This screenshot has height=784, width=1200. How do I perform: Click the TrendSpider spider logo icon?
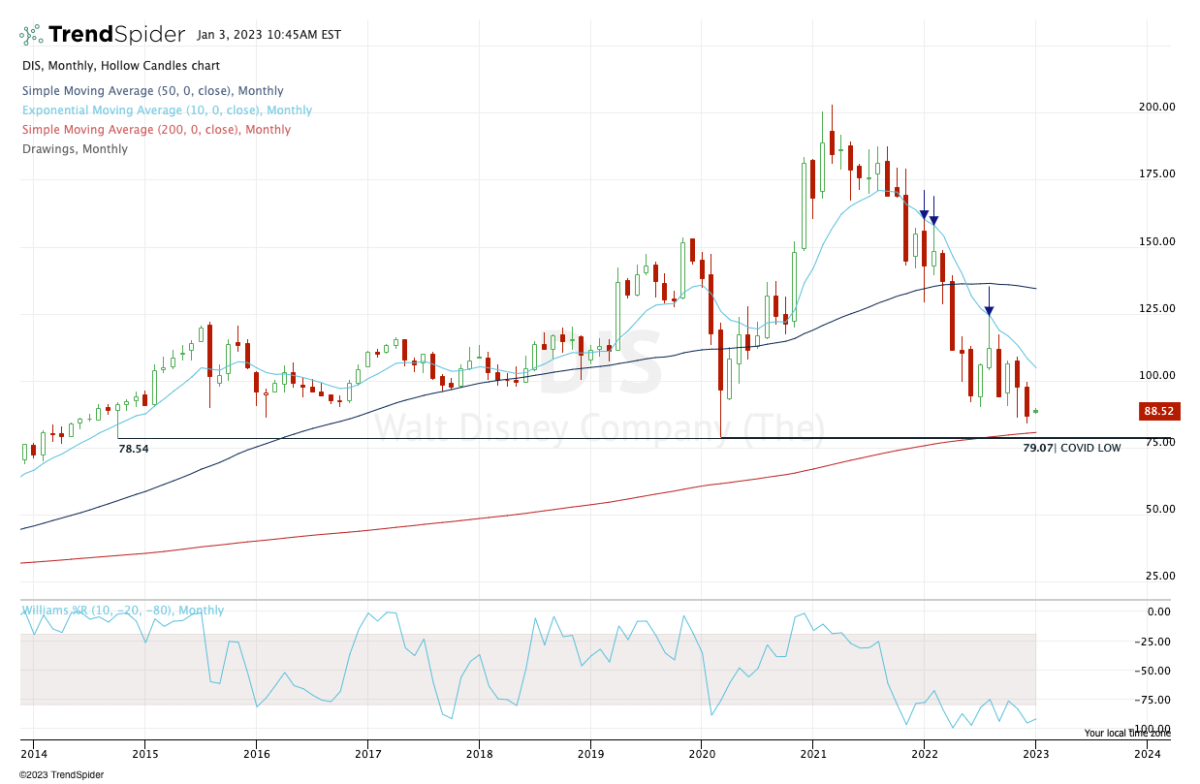[31, 35]
